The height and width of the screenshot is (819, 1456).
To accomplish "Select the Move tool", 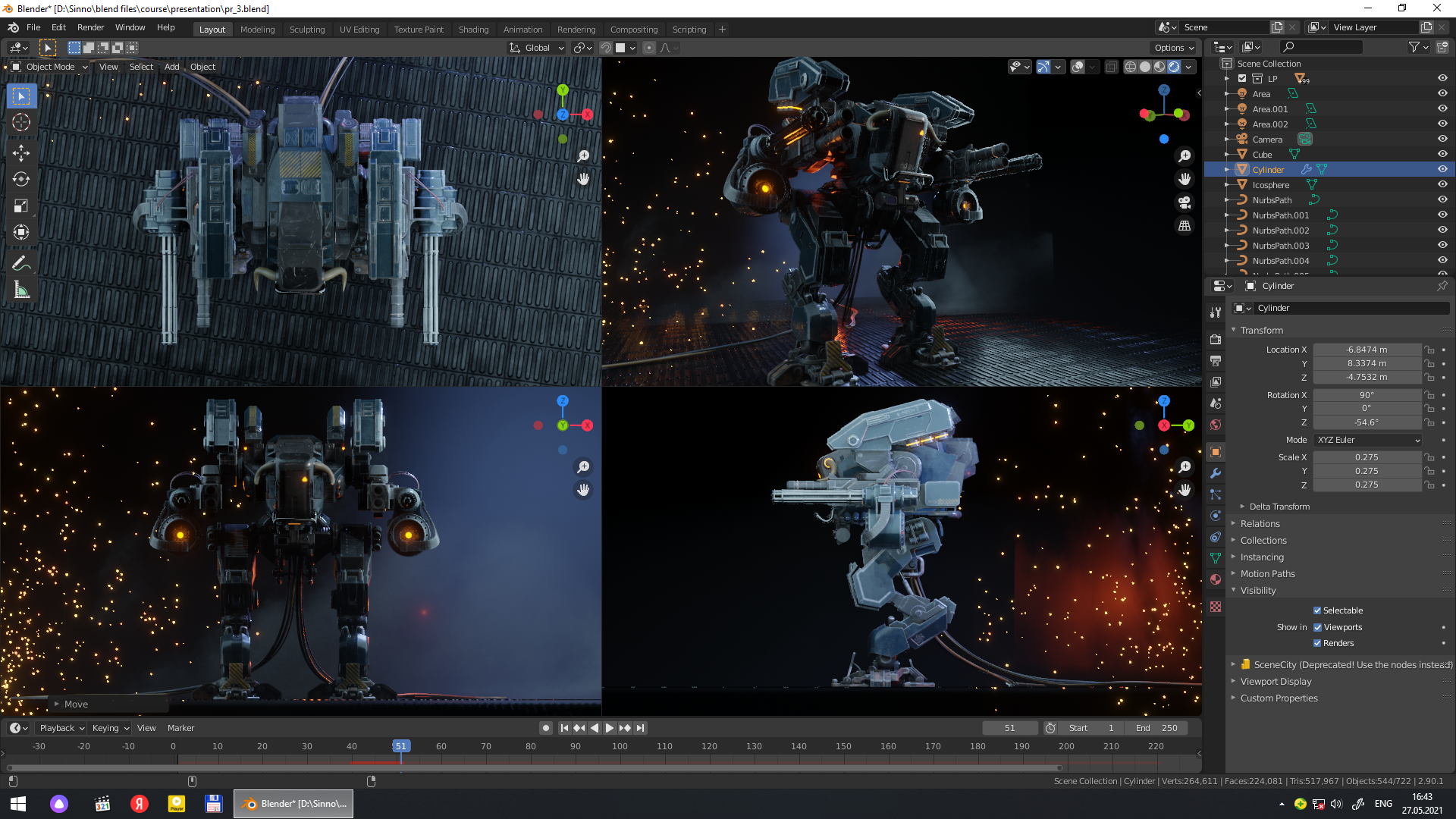I will coord(21,152).
